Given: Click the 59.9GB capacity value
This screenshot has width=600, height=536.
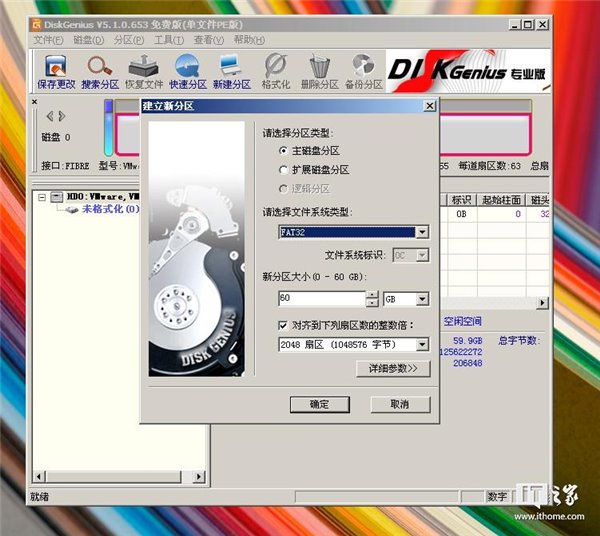Looking at the screenshot, I should (468, 341).
